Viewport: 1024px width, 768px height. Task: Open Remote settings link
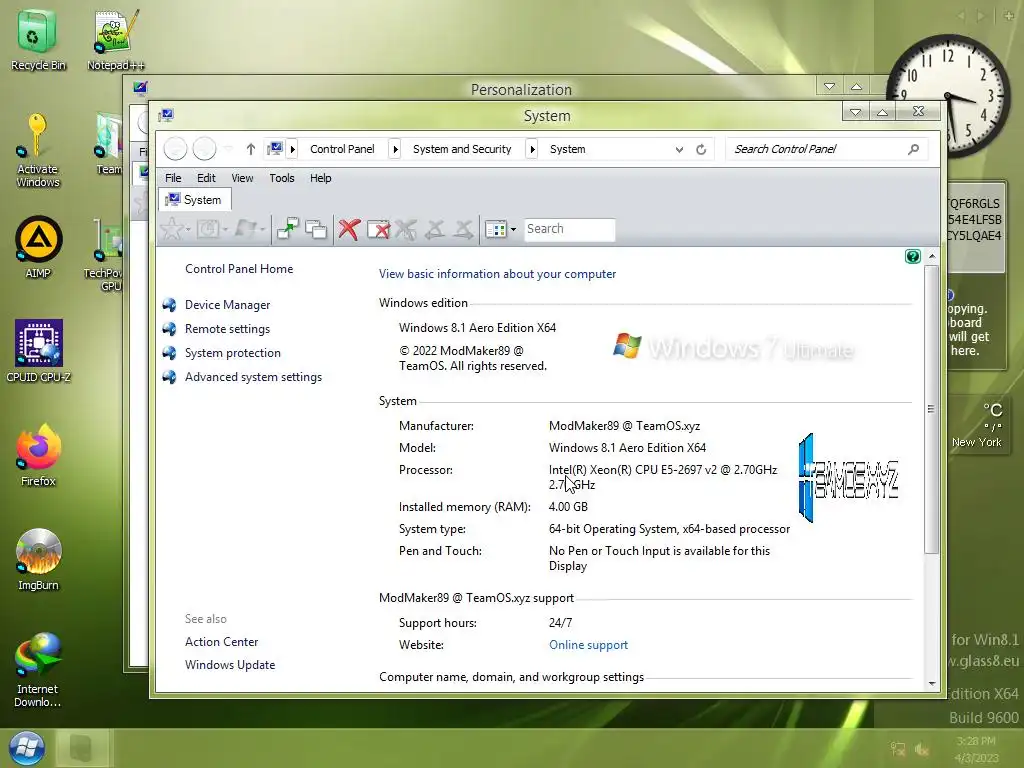tap(227, 328)
